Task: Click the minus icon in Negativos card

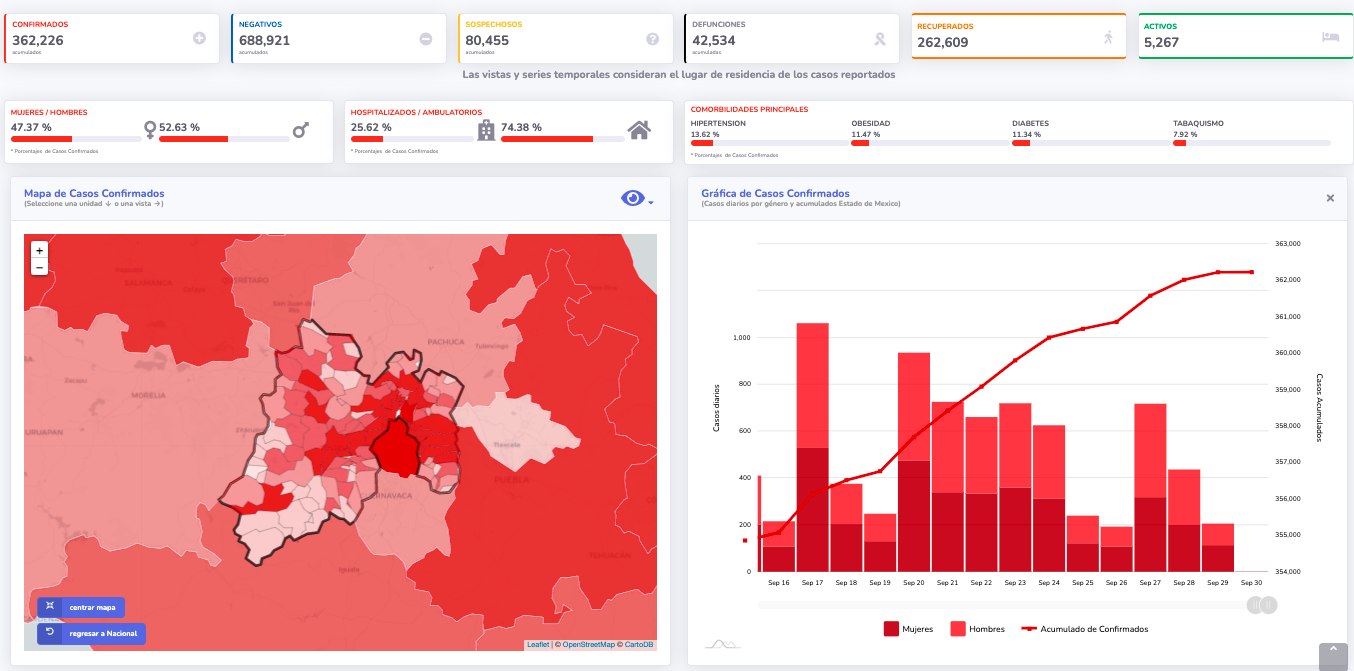Action: [x=426, y=39]
